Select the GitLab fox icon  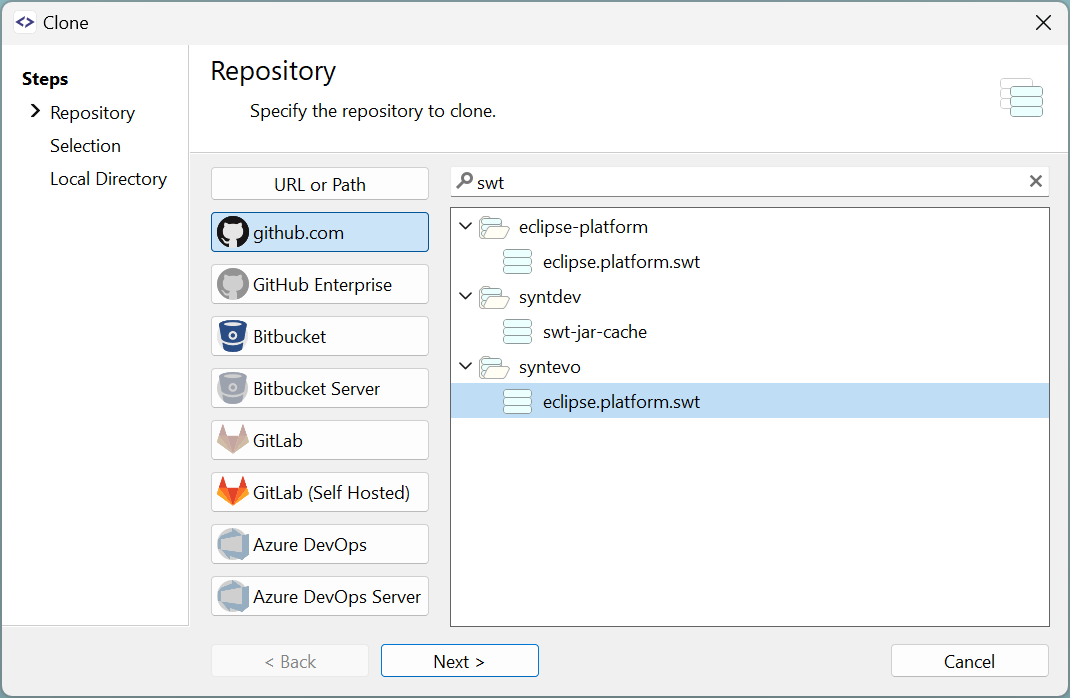[x=231, y=440]
